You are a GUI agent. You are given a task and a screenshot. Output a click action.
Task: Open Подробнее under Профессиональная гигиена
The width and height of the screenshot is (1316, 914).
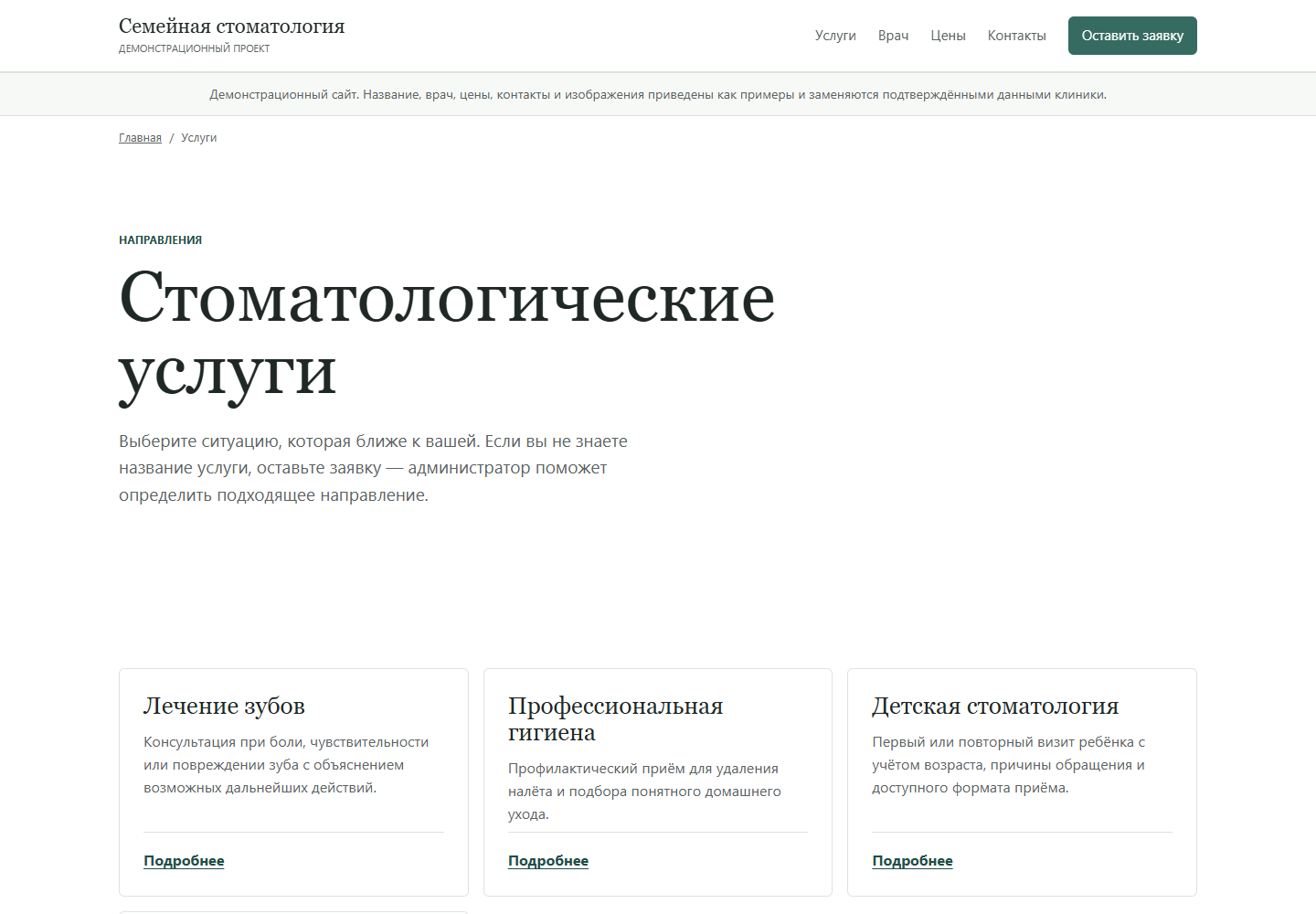pos(548,861)
